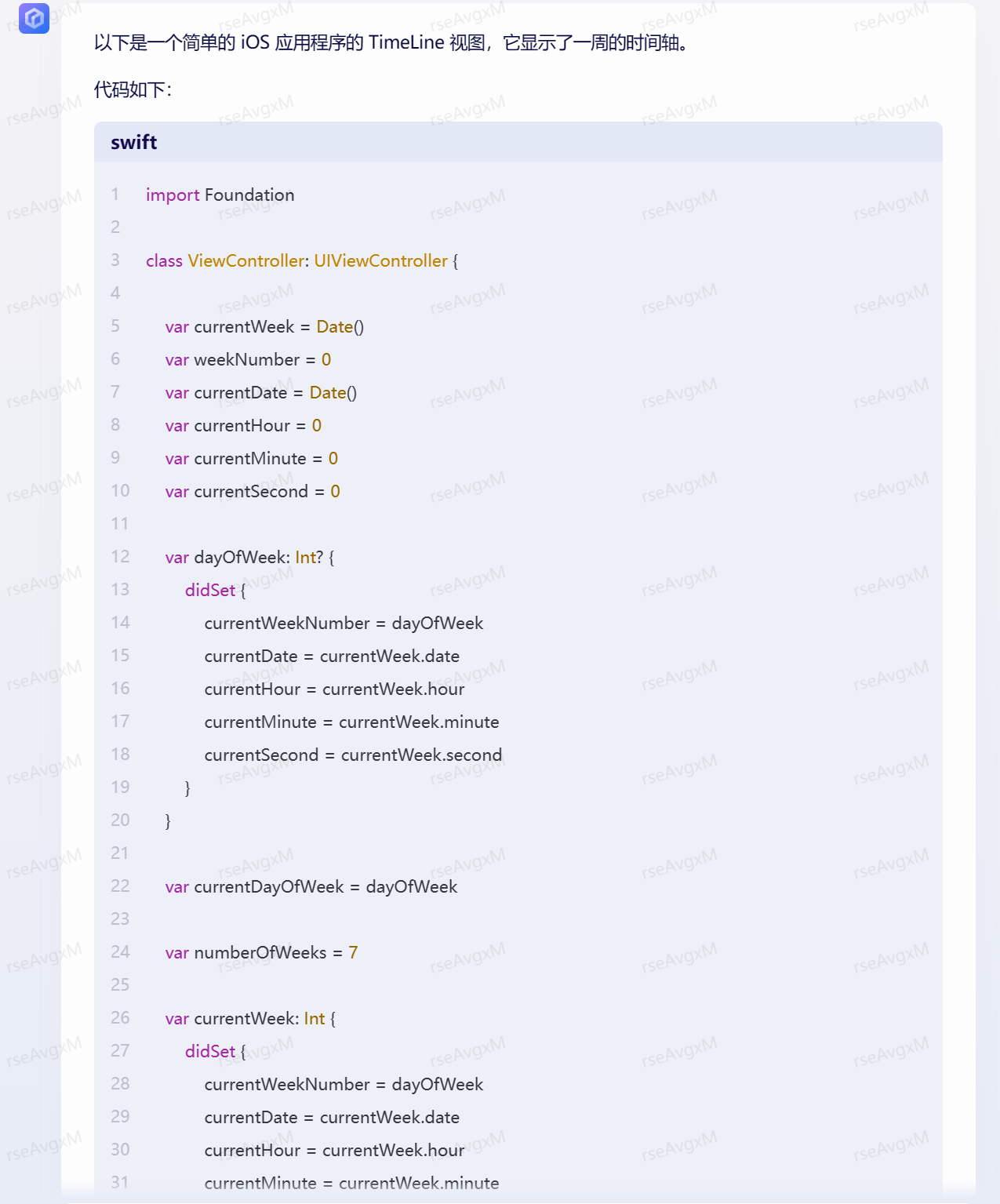Click the var numberOfWeeks = 7 line

(x=261, y=952)
